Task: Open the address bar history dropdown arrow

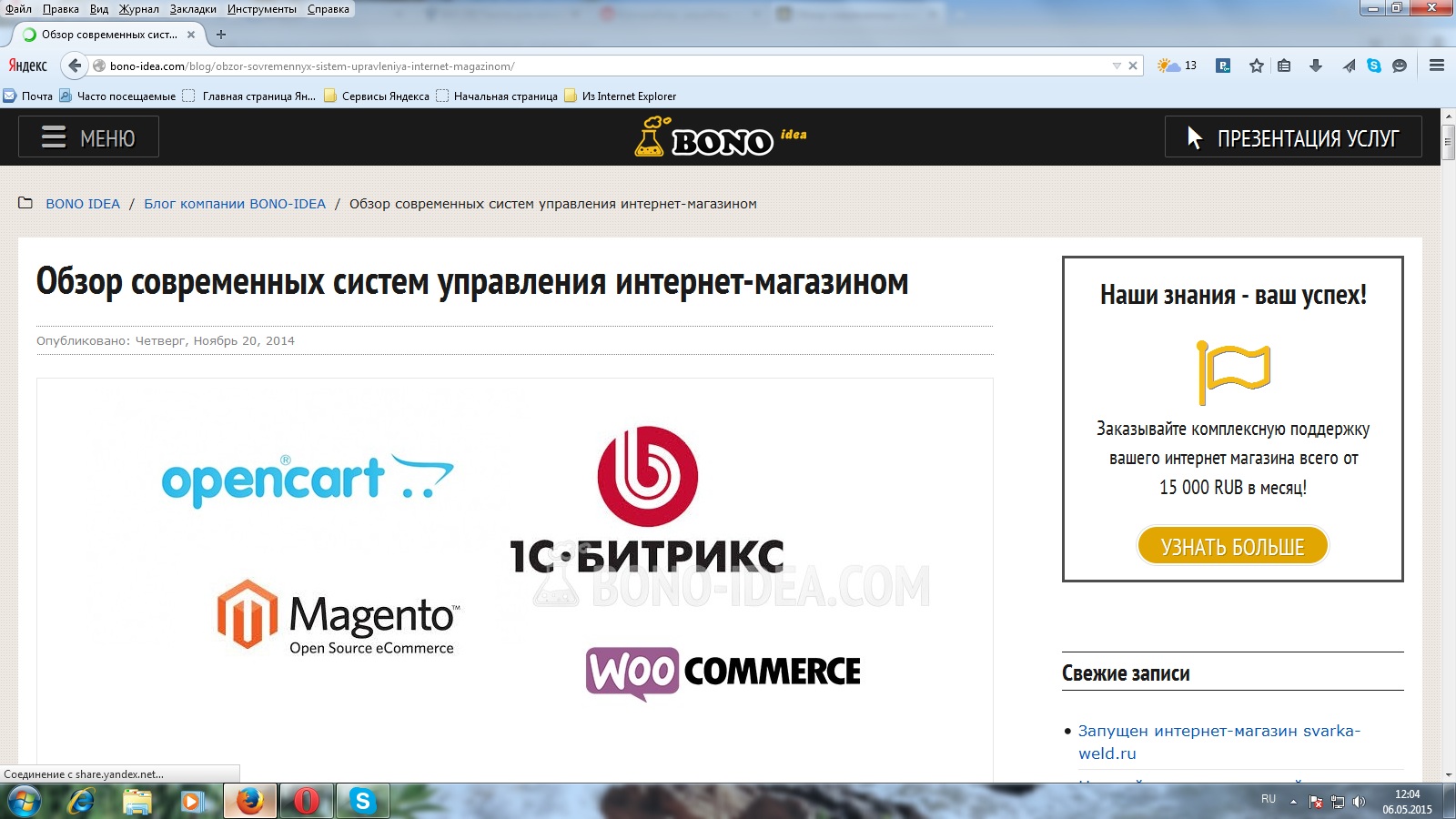Action: [1117, 66]
